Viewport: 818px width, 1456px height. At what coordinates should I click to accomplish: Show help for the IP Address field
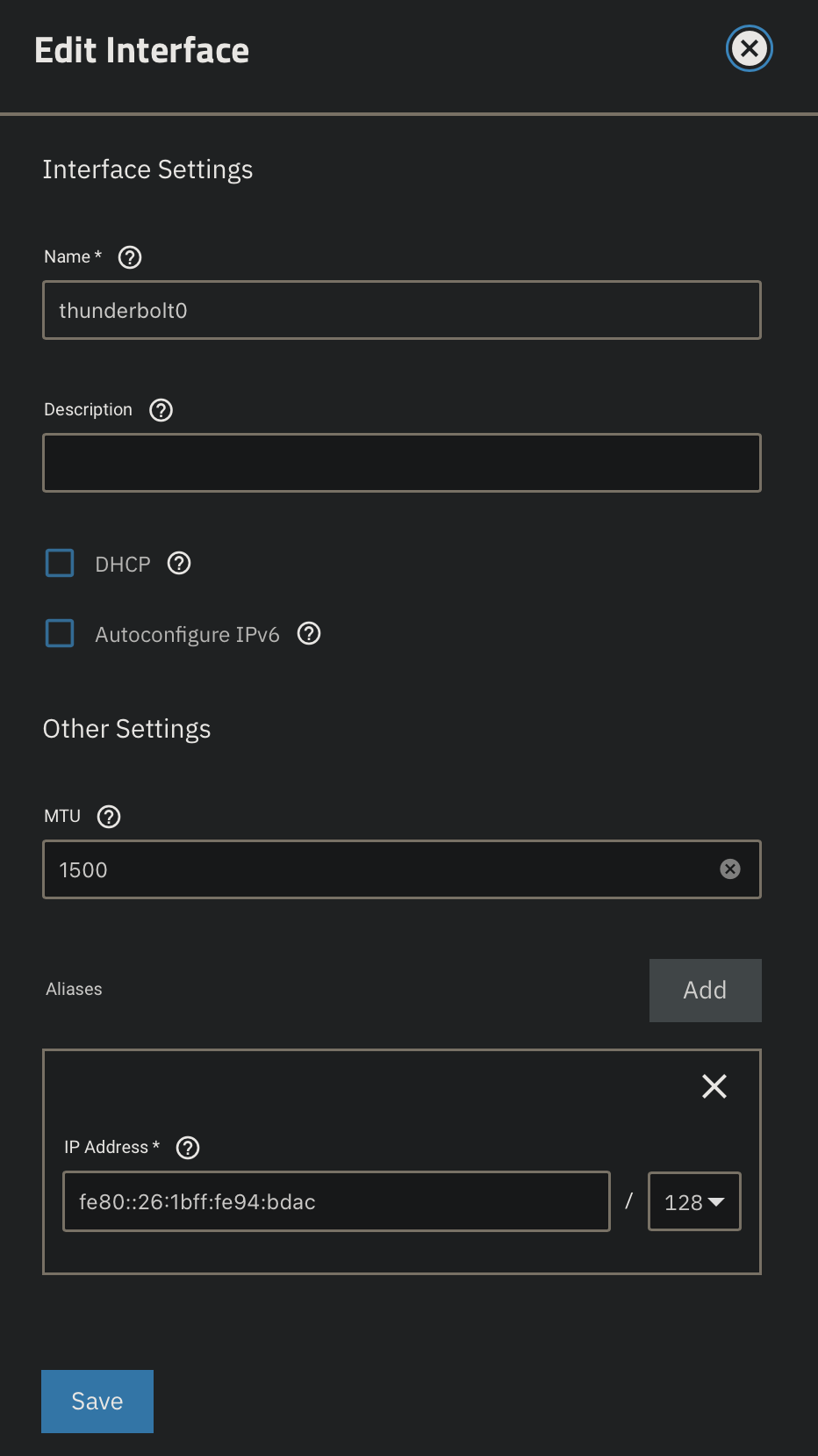(188, 1148)
